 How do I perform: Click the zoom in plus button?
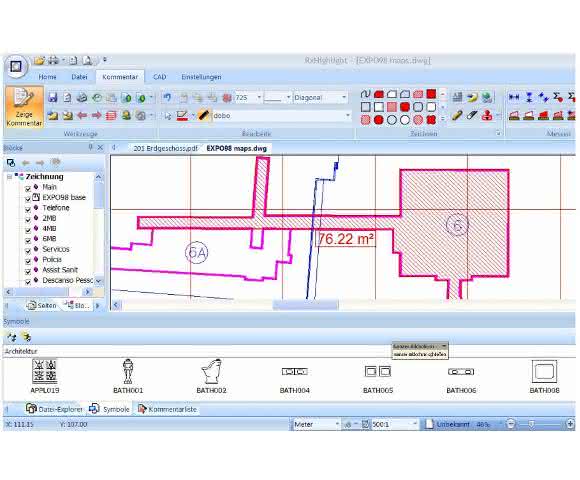pyautogui.click(x=570, y=424)
